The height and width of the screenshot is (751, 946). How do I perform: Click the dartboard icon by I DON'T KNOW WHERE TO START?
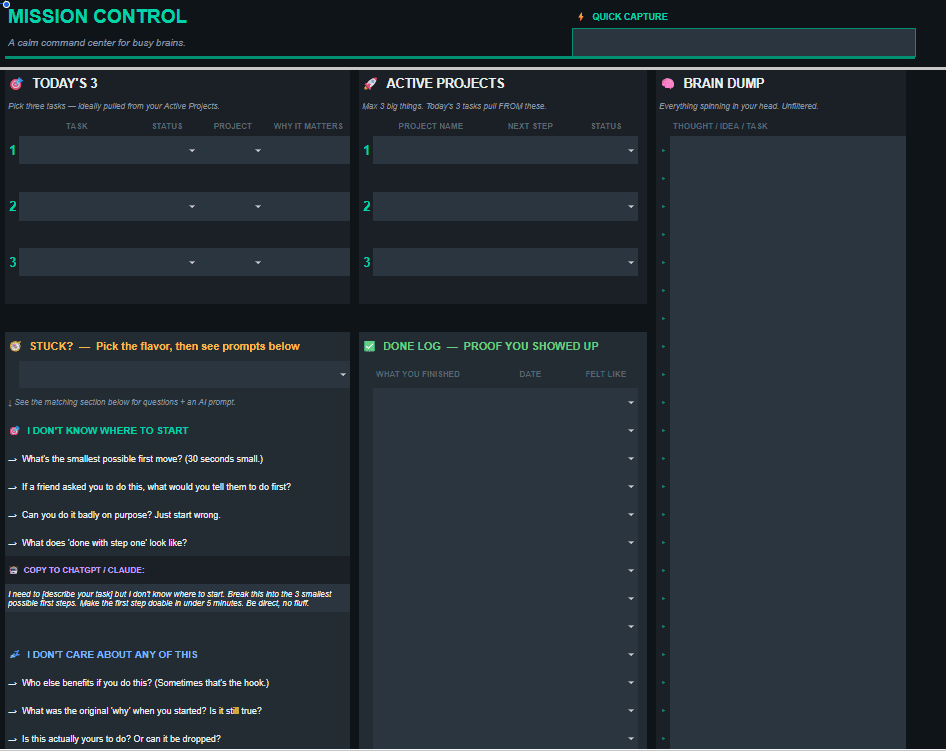15,430
